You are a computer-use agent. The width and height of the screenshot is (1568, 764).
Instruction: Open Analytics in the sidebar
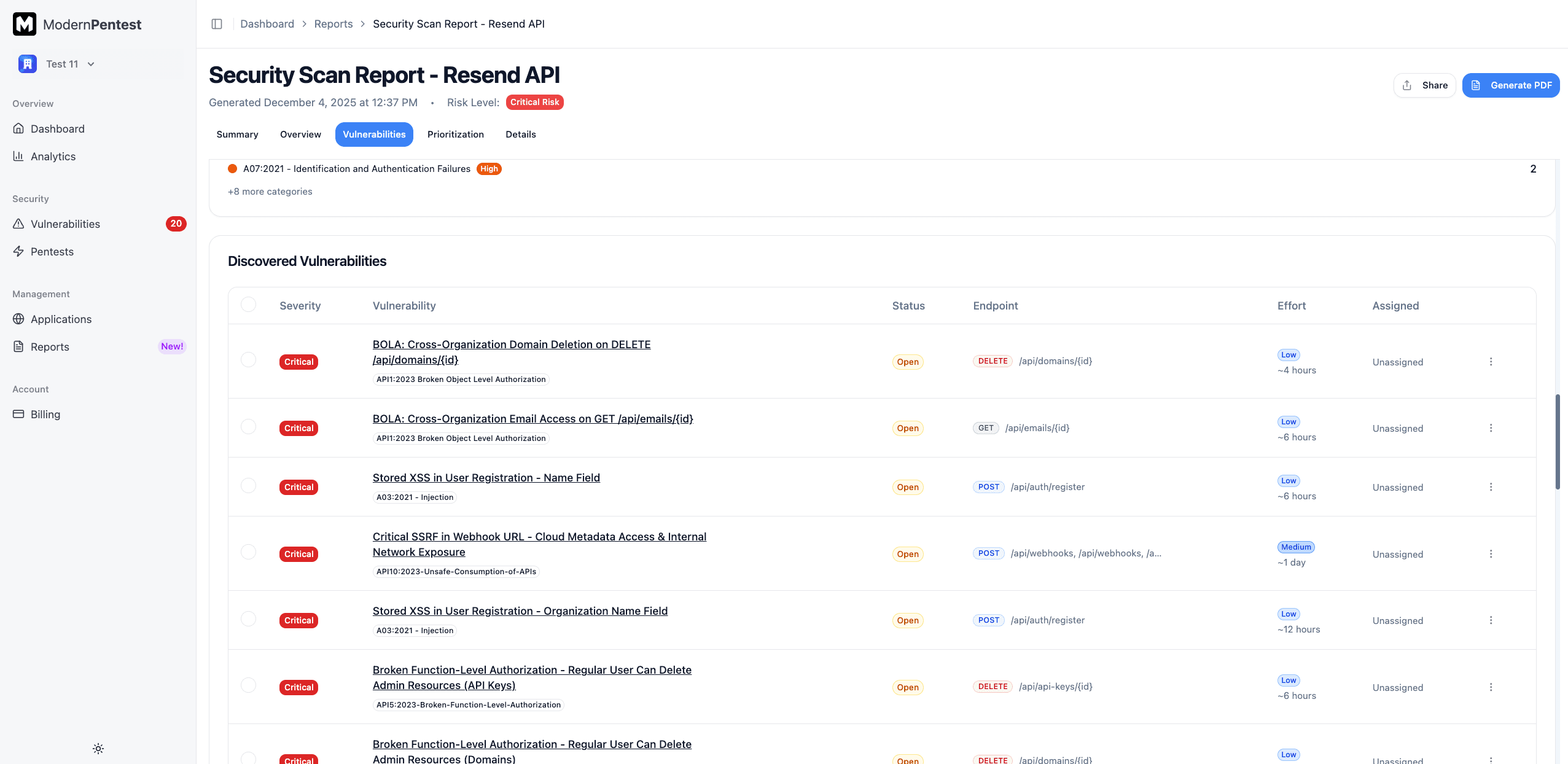pos(53,156)
